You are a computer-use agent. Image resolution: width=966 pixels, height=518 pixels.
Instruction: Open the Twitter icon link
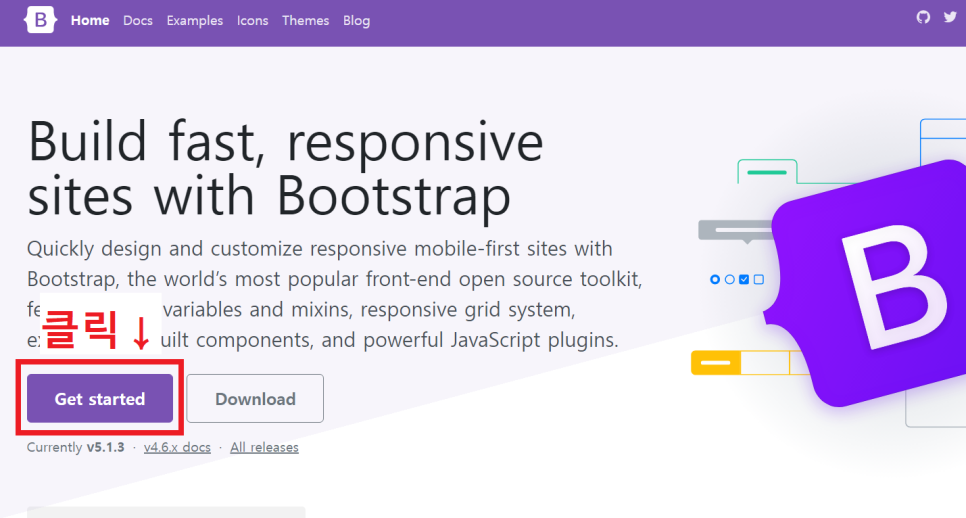(951, 17)
